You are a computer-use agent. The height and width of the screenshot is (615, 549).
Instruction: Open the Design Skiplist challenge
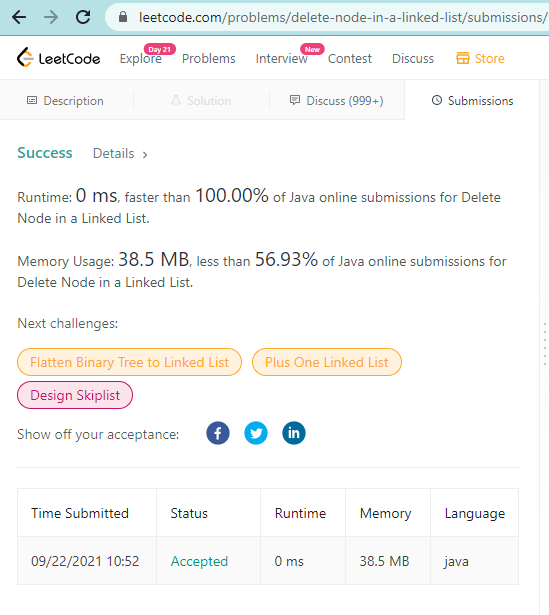pos(75,395)
